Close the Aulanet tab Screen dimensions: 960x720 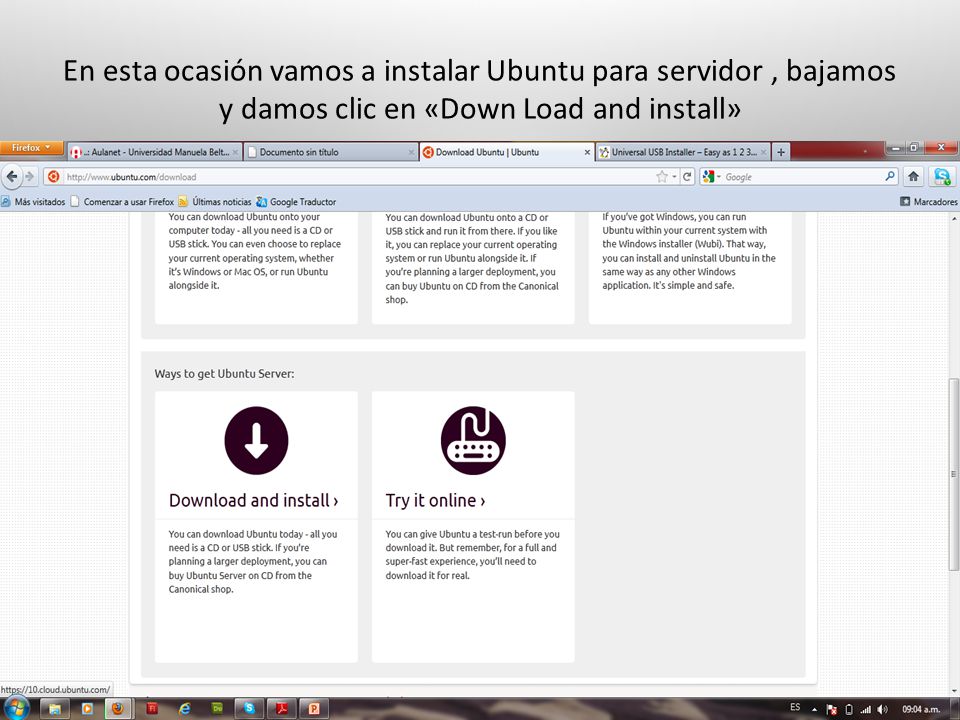pyautogui.click(x=235, y=152)
